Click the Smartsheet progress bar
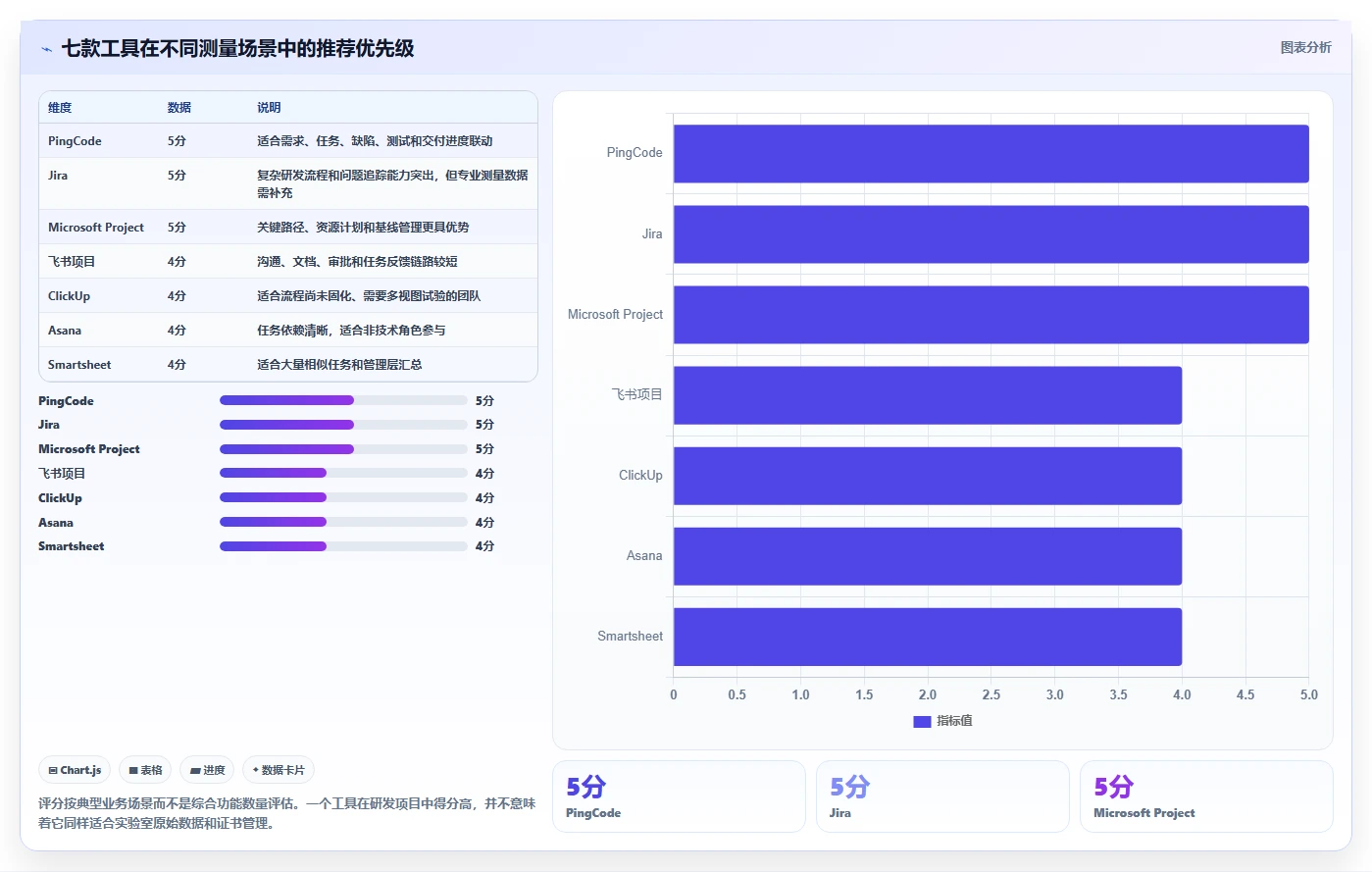 (x=343, y=546)
